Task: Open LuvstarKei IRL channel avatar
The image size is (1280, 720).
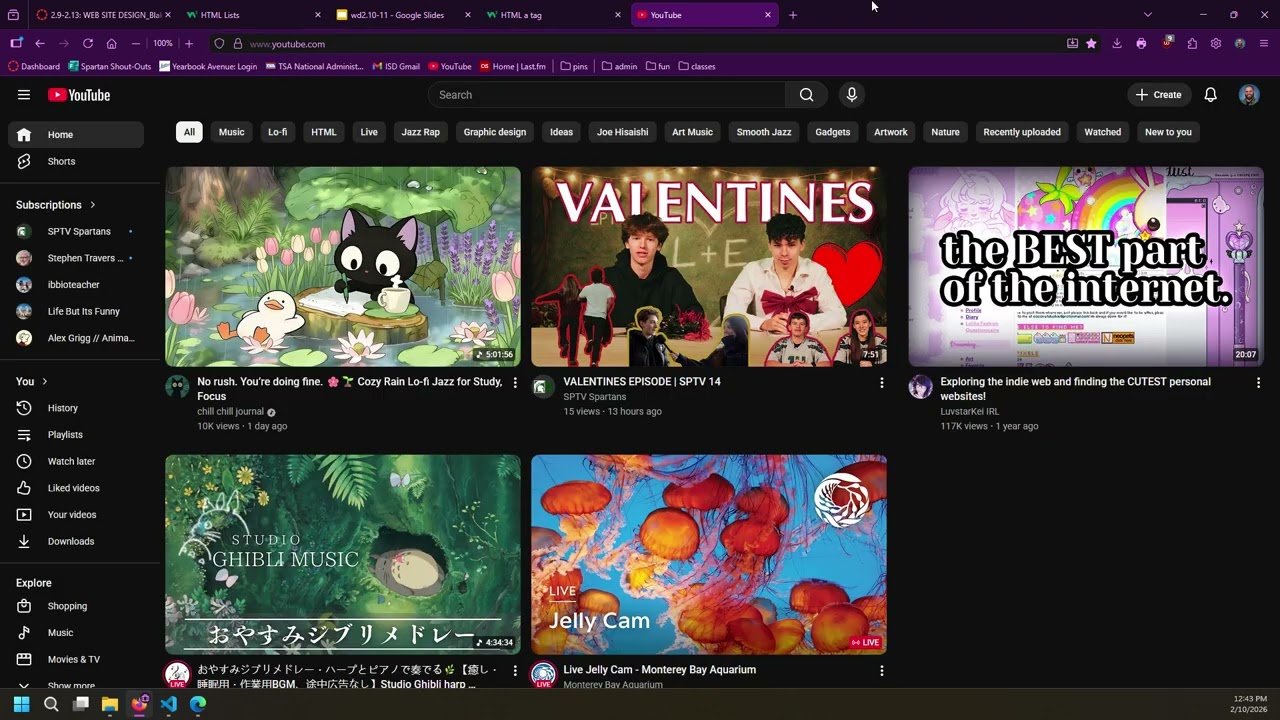Action: 920,387
